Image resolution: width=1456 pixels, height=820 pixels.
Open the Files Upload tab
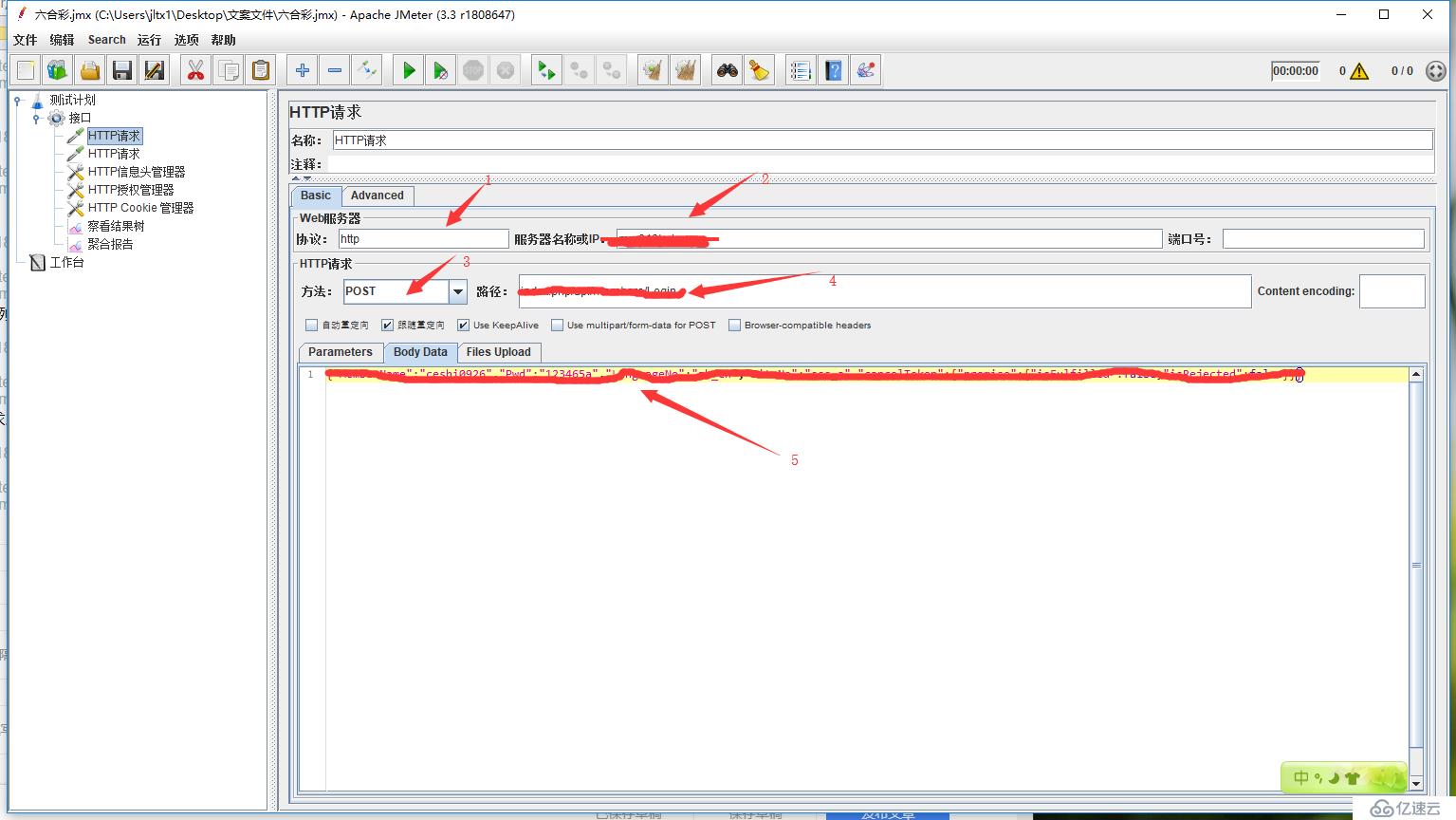(499, 352)
